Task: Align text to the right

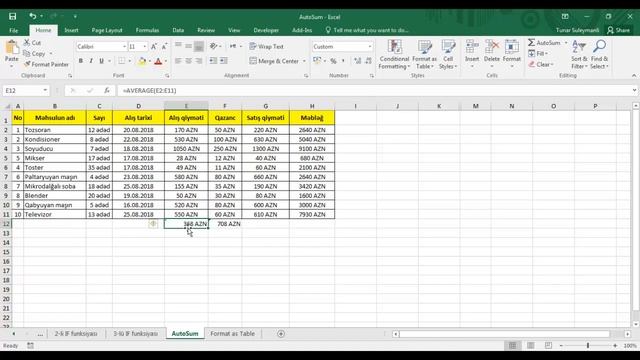Action: pyautogui.click(x=199, y=61)
